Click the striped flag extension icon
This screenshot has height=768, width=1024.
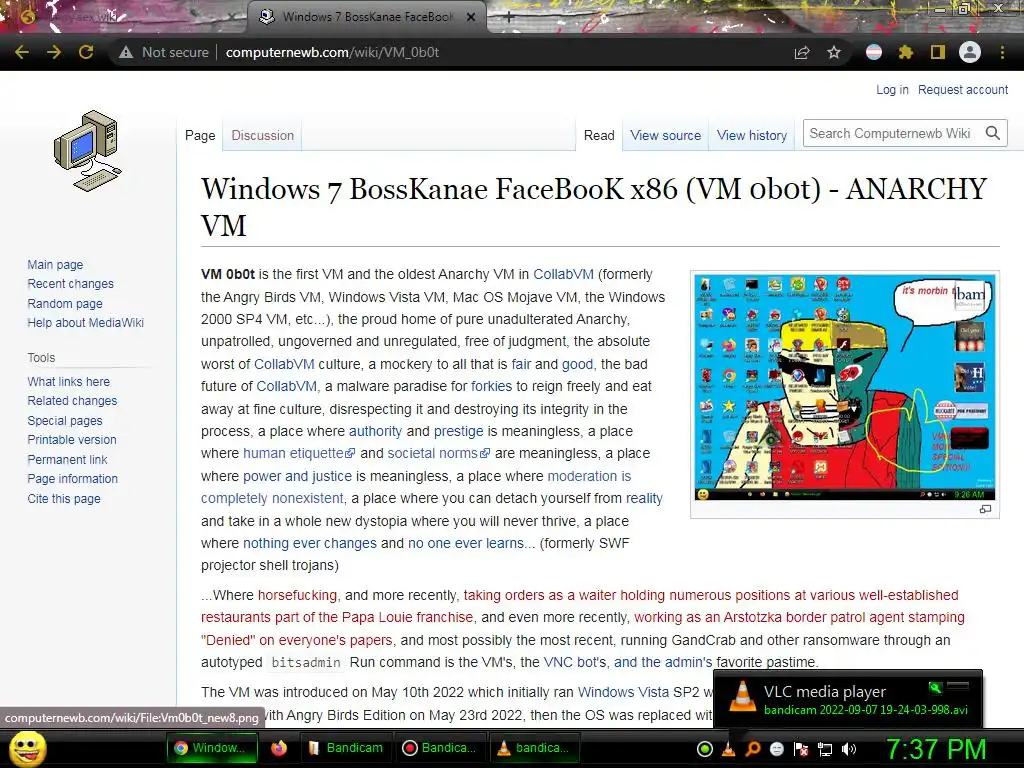point(874,52)
